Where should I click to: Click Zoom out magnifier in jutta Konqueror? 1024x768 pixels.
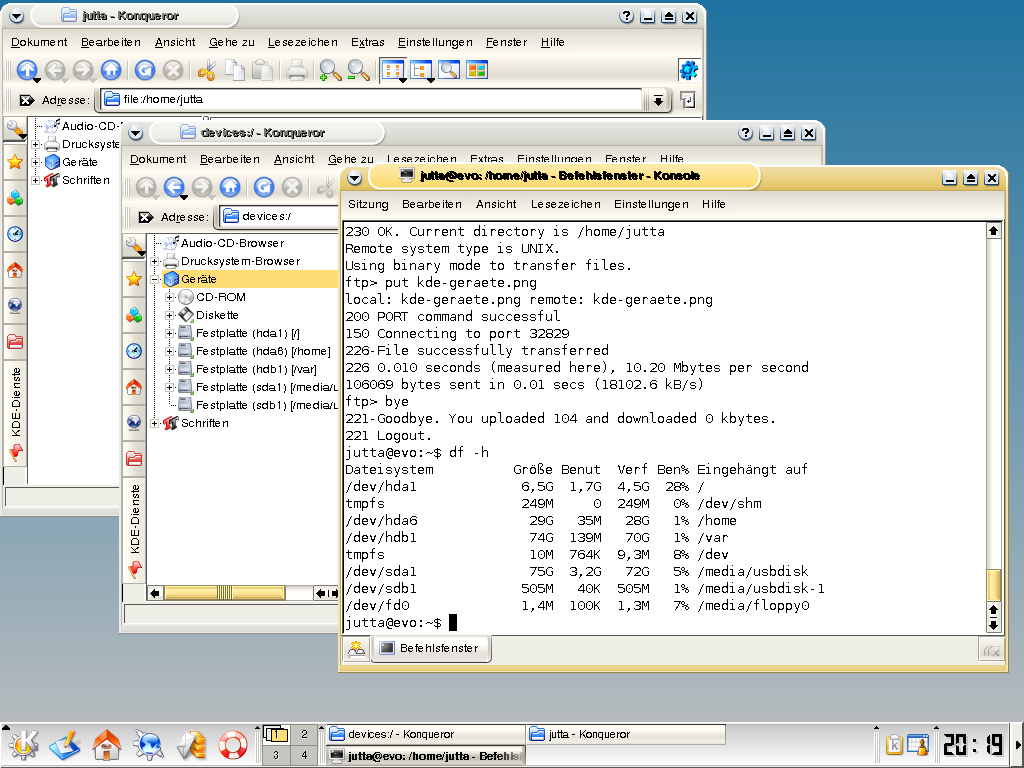tap(358, 70)
